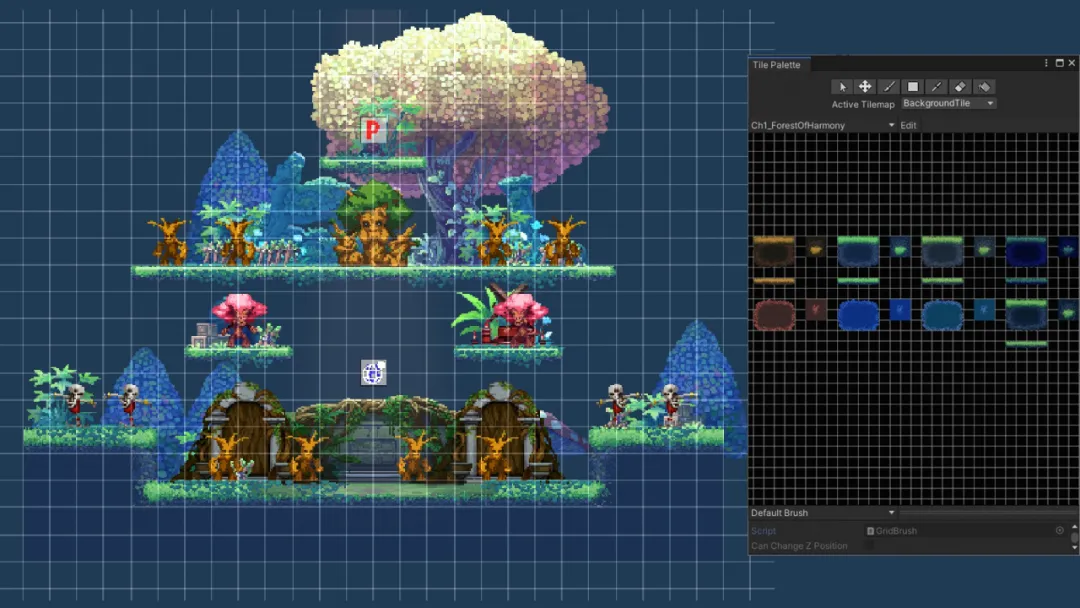Activate the Flood Fill tool
This screenshot has height=608, width=1080.
[x=984, y=86]
